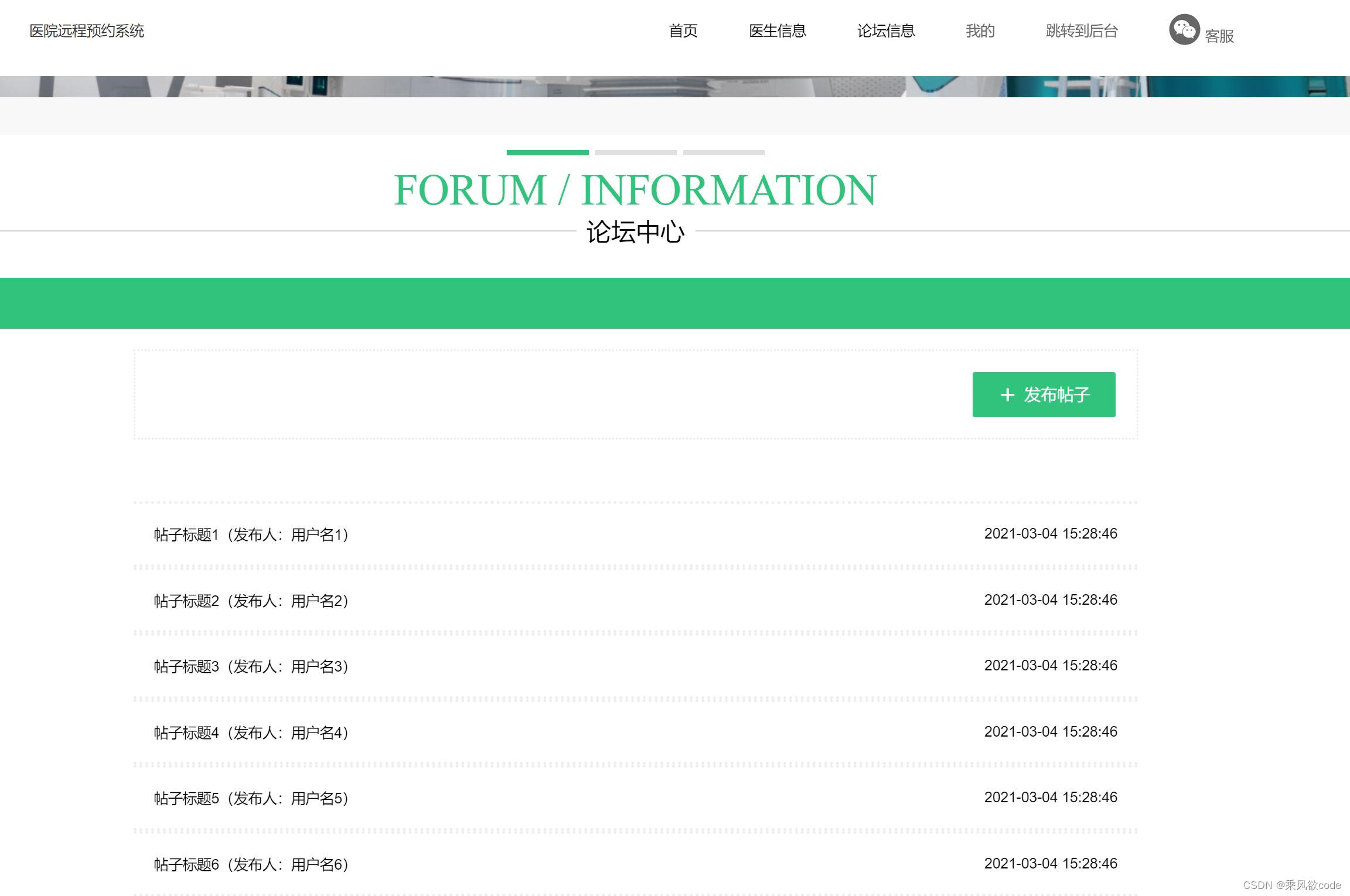Select the first green carousel indicator bar
Image resolution: width=1350 pixels, height=896 pixels.
[547, 152]
